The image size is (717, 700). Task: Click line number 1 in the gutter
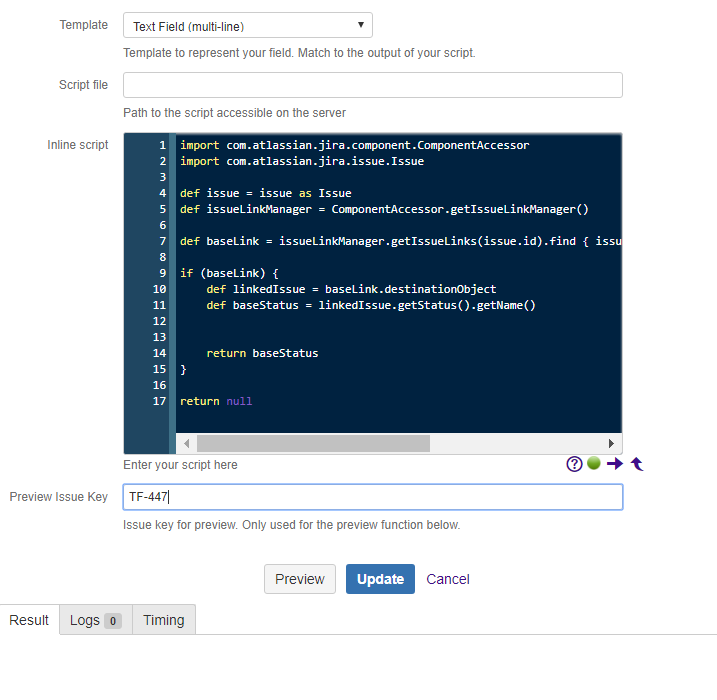(x=163, y=145)
